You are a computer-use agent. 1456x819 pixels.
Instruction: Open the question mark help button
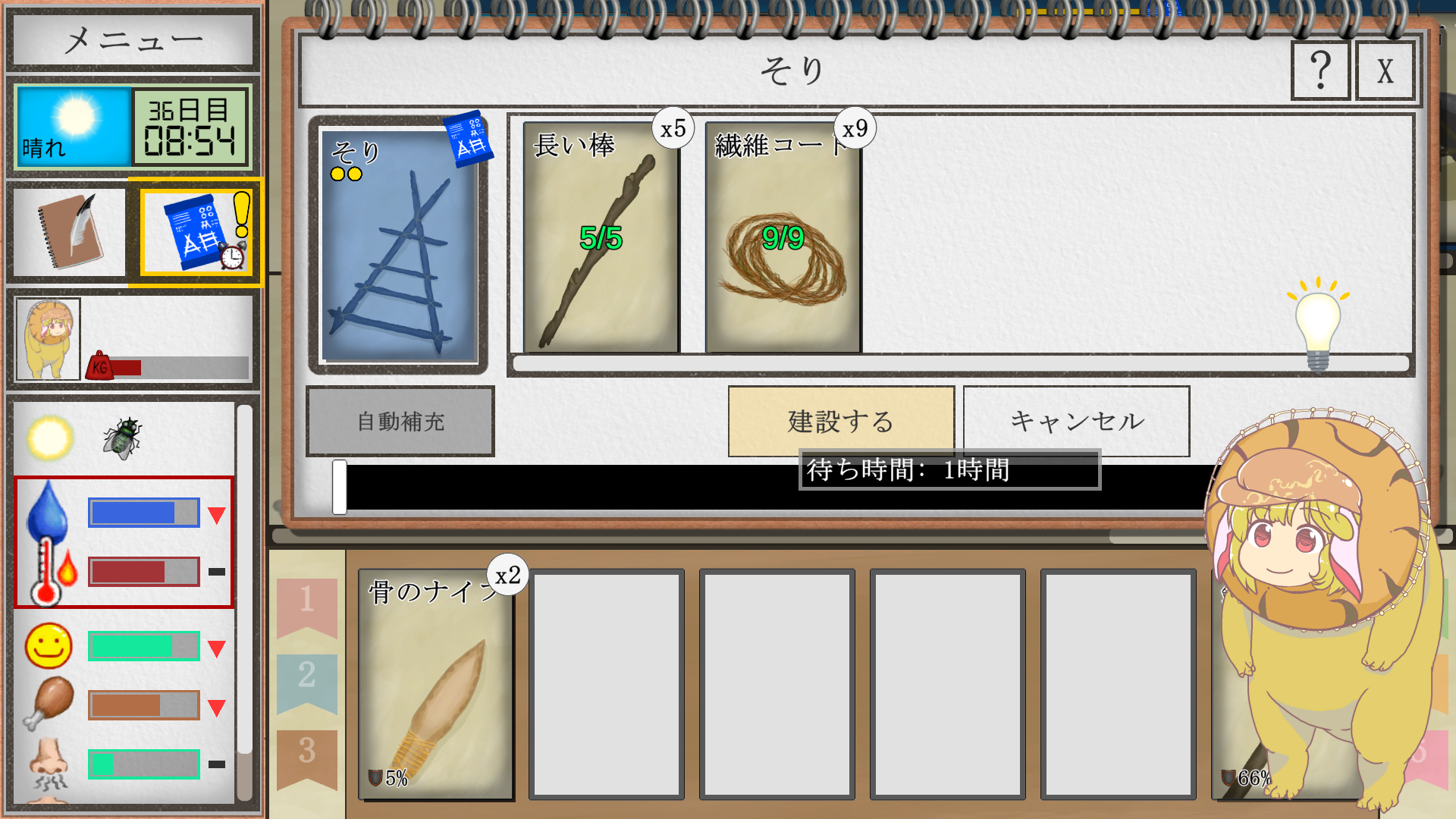[1320, 71]
